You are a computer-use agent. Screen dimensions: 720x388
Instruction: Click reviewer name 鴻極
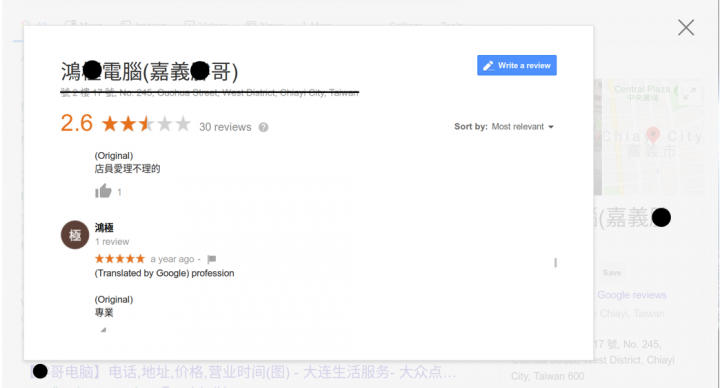pos(104,227)
